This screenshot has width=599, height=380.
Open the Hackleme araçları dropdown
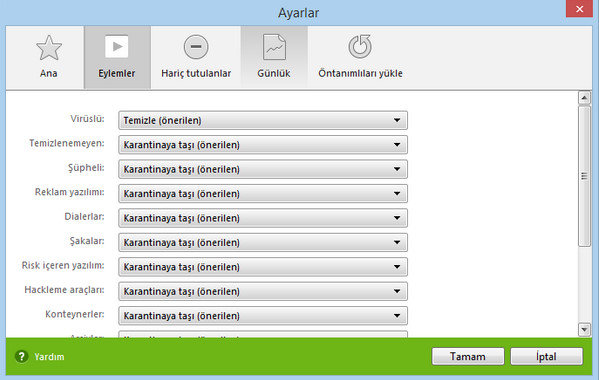(x=263, y=291)
